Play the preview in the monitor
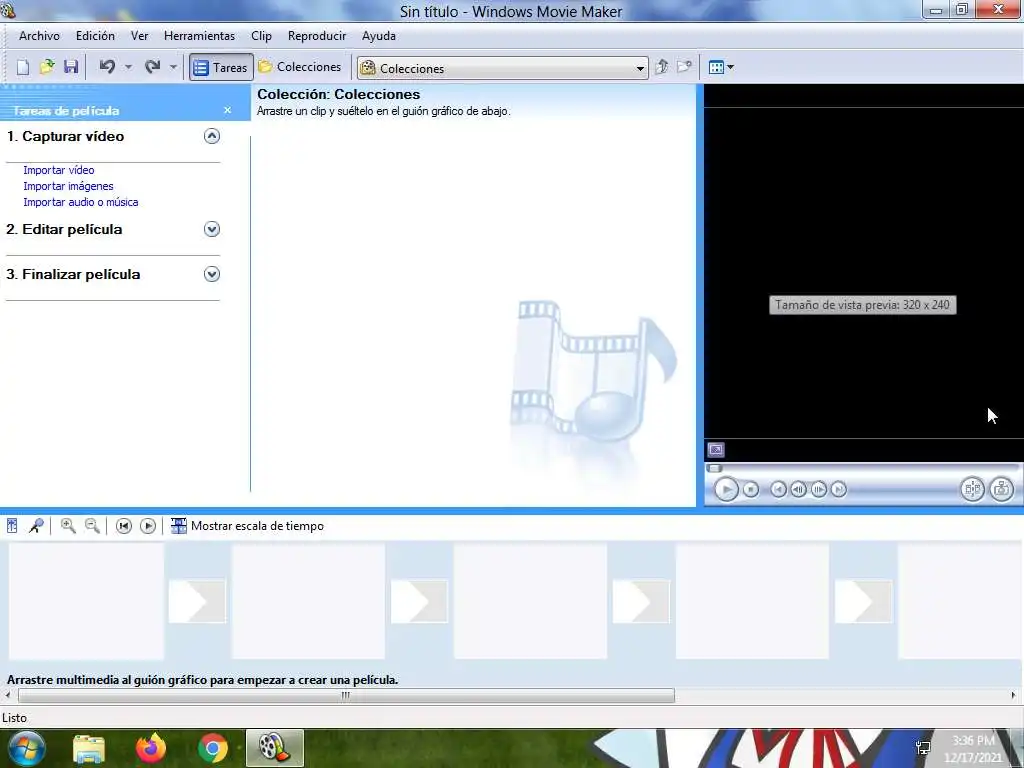 tap(726, 489)
